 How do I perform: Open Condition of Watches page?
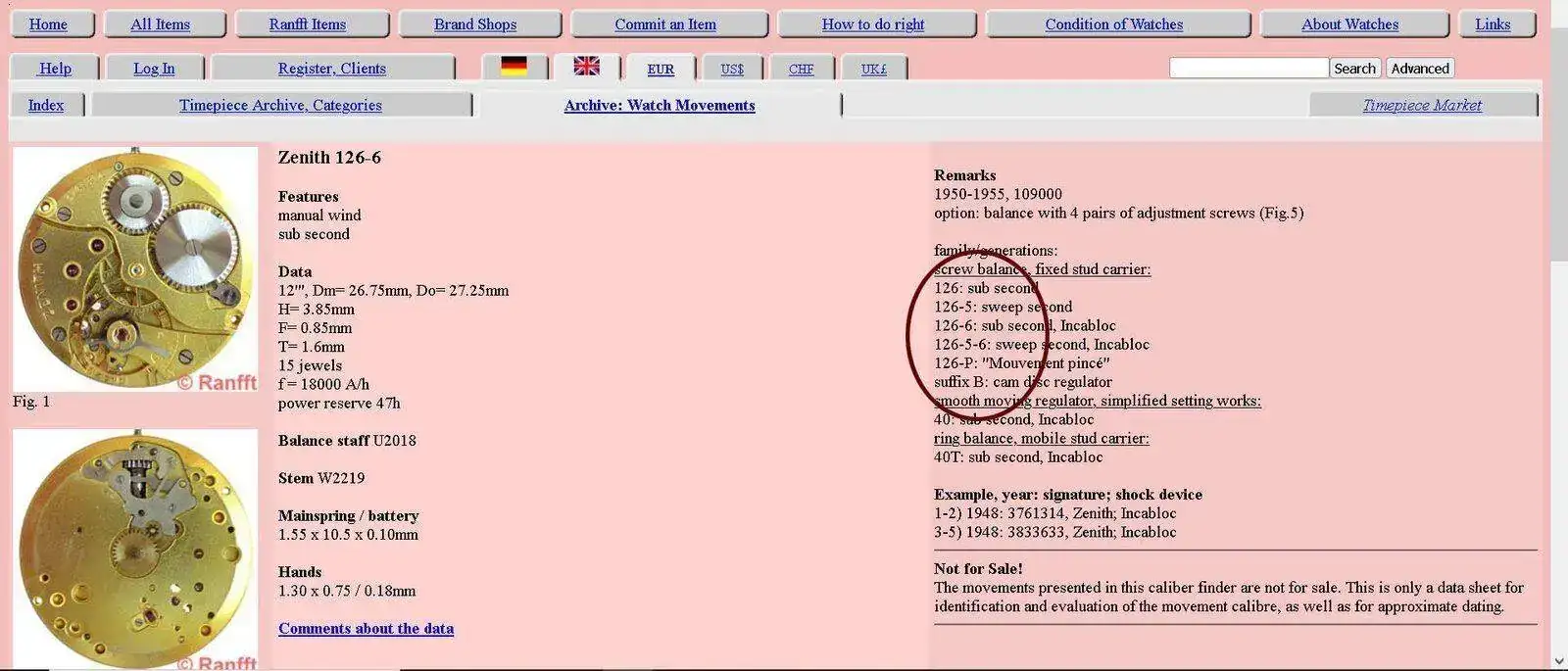(1114, 24)
